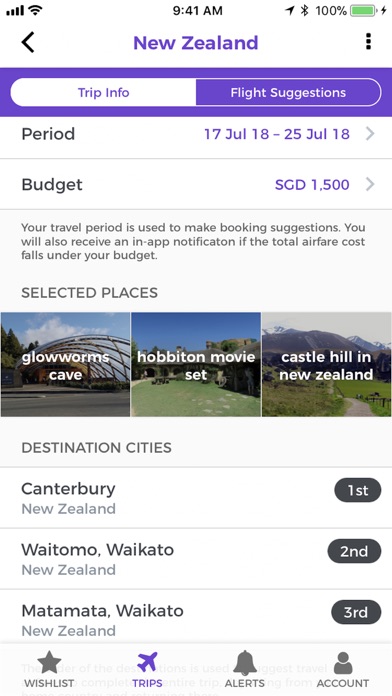Expand the Budget row chevron
This screenshot has height=696, width=392.
[x=370, y=184]
